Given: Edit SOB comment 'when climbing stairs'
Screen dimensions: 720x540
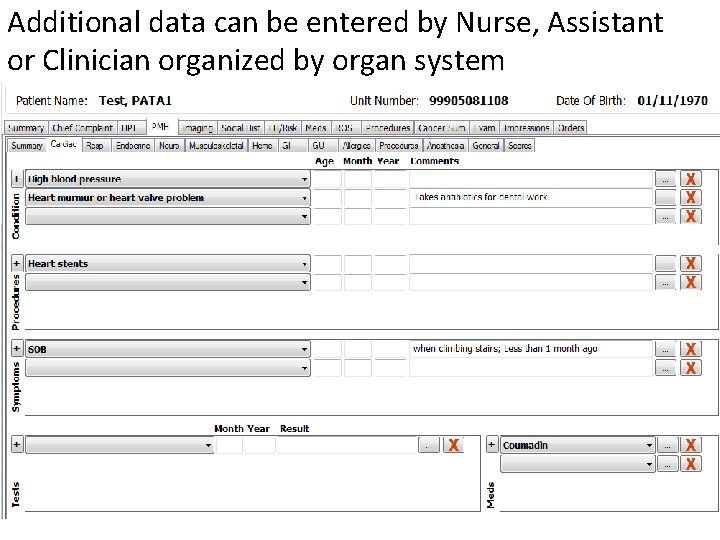Looking at the screenshot, I should coord(530,349).
